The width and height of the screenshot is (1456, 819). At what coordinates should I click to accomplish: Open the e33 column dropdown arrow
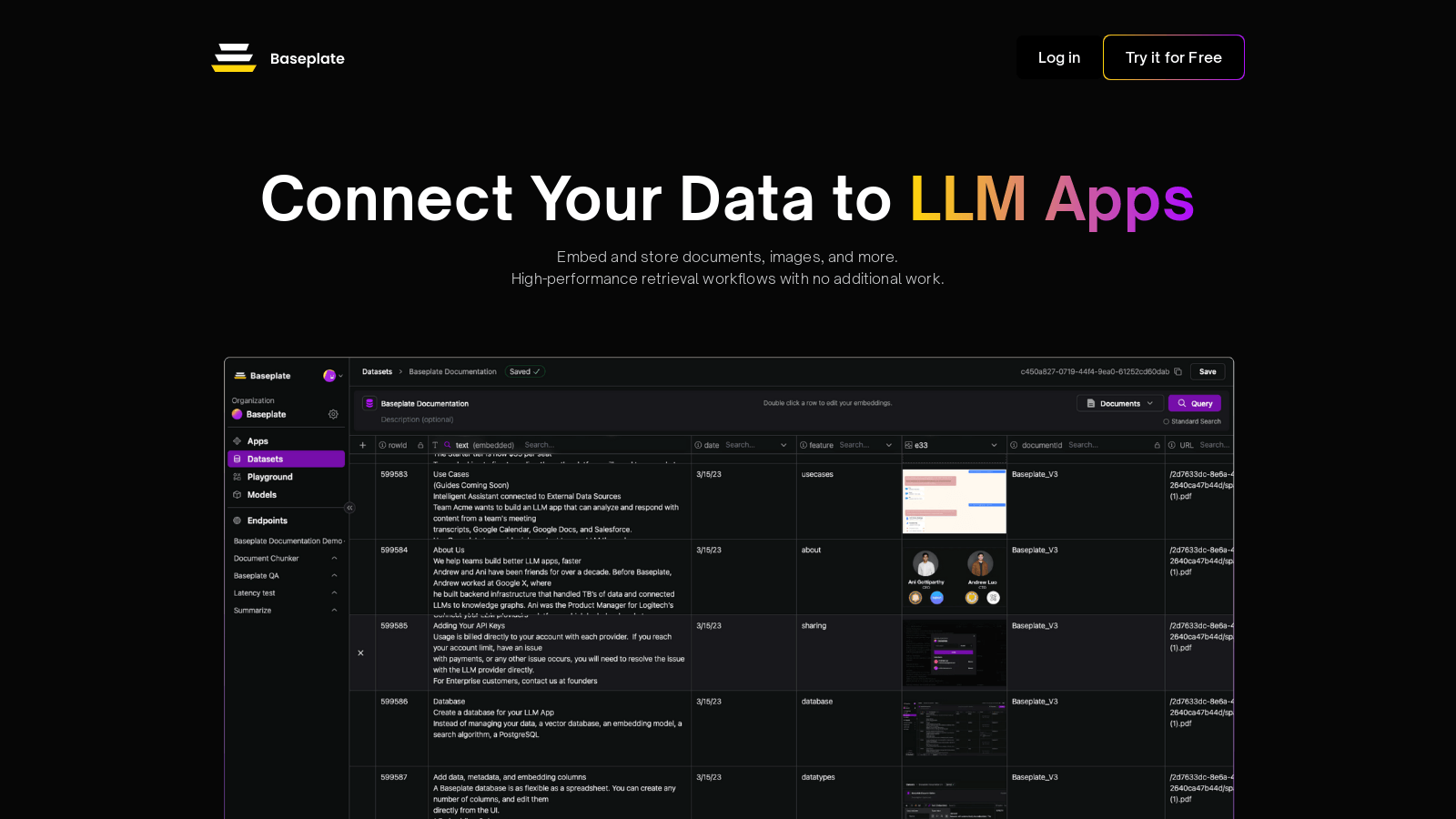[x=994, y=445]
